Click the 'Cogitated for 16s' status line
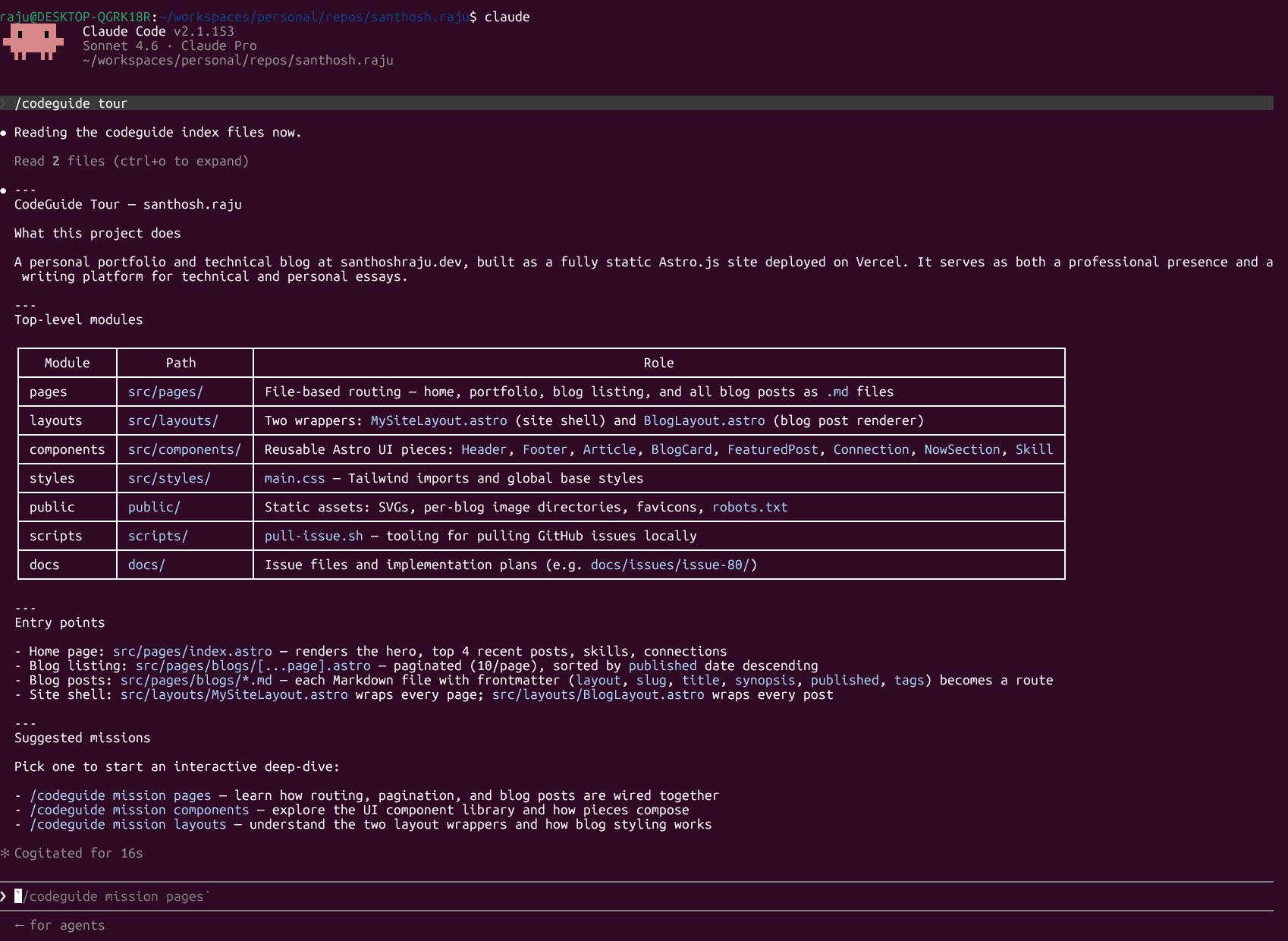The image size is (1288, 941). 72,853
